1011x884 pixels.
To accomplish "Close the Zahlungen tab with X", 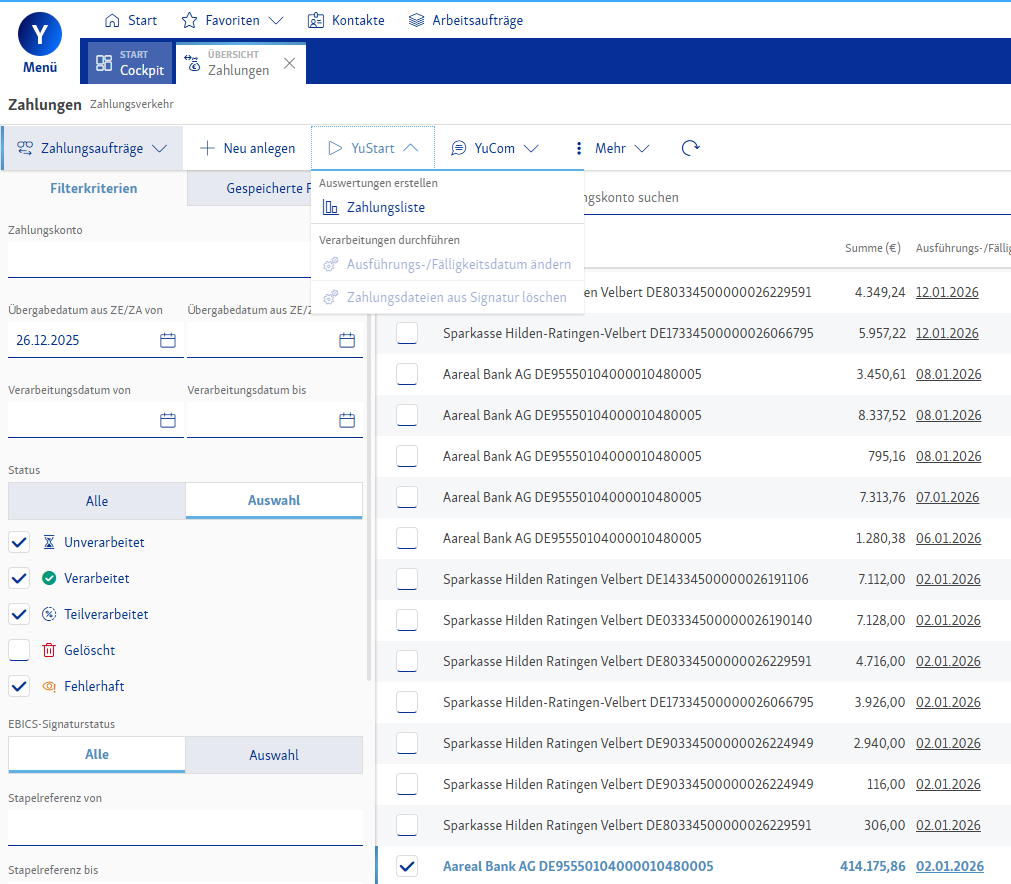I will 289,63.
